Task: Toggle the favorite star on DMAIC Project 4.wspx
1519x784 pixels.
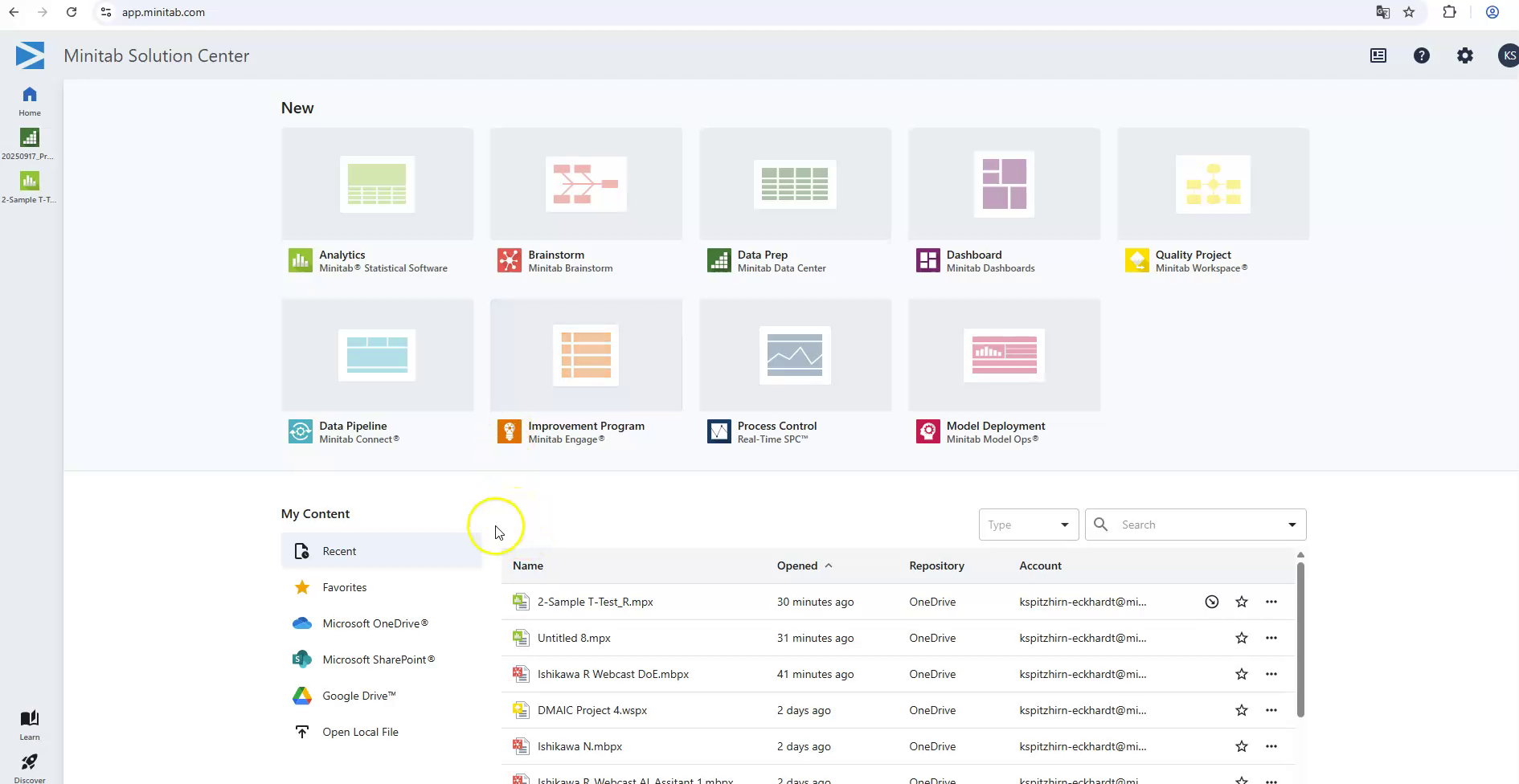Action: coord(1242,709)
